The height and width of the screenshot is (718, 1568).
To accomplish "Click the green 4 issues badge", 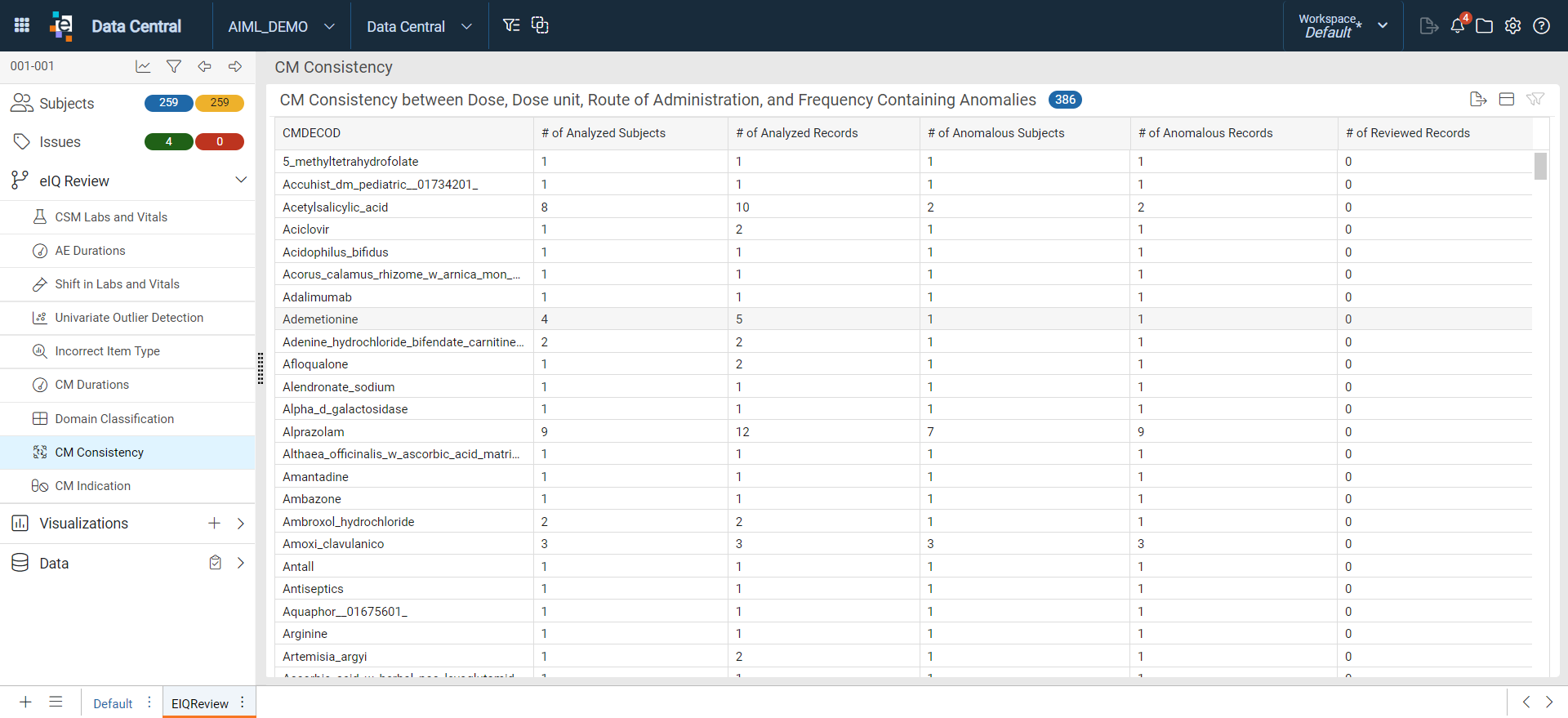I will (x=169, y=142).
